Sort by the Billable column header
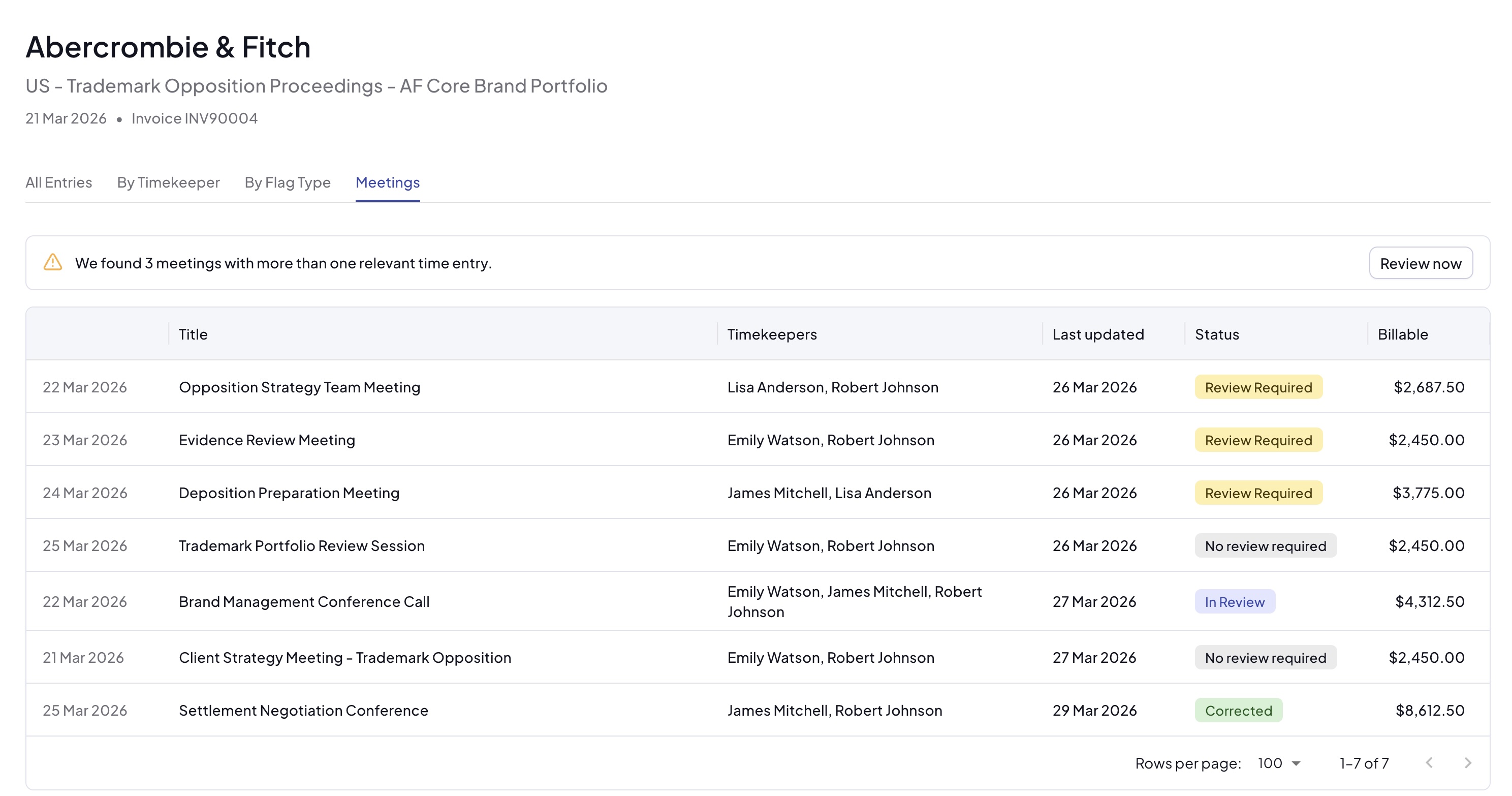 [x=1403, y=334]
